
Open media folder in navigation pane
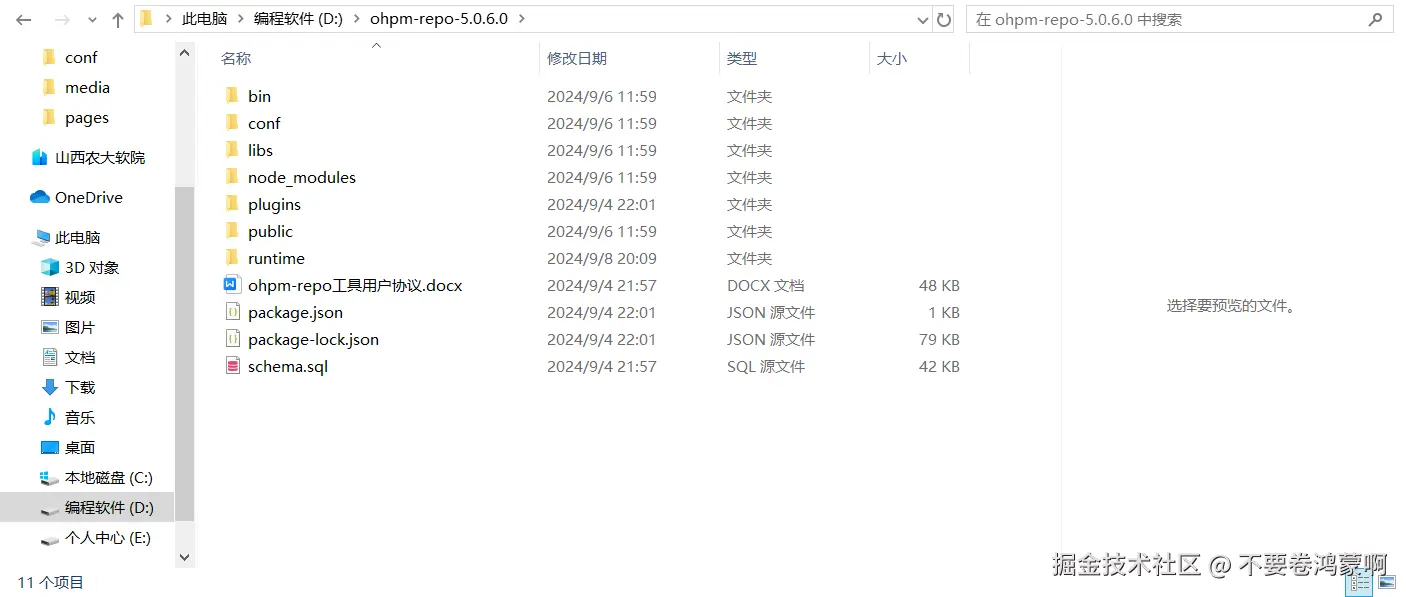click(x=87, y=87)
